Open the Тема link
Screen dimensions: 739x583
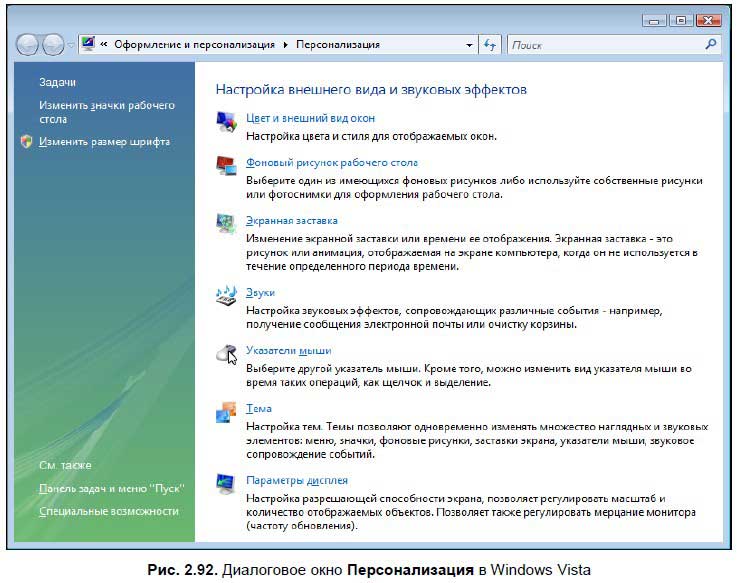click(259, 409)
